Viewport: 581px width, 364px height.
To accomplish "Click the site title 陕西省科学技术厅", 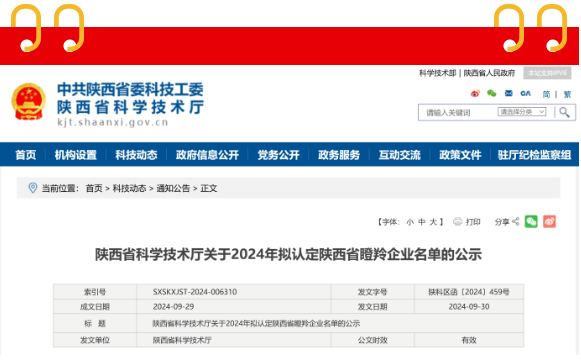I will coord(130,107).
